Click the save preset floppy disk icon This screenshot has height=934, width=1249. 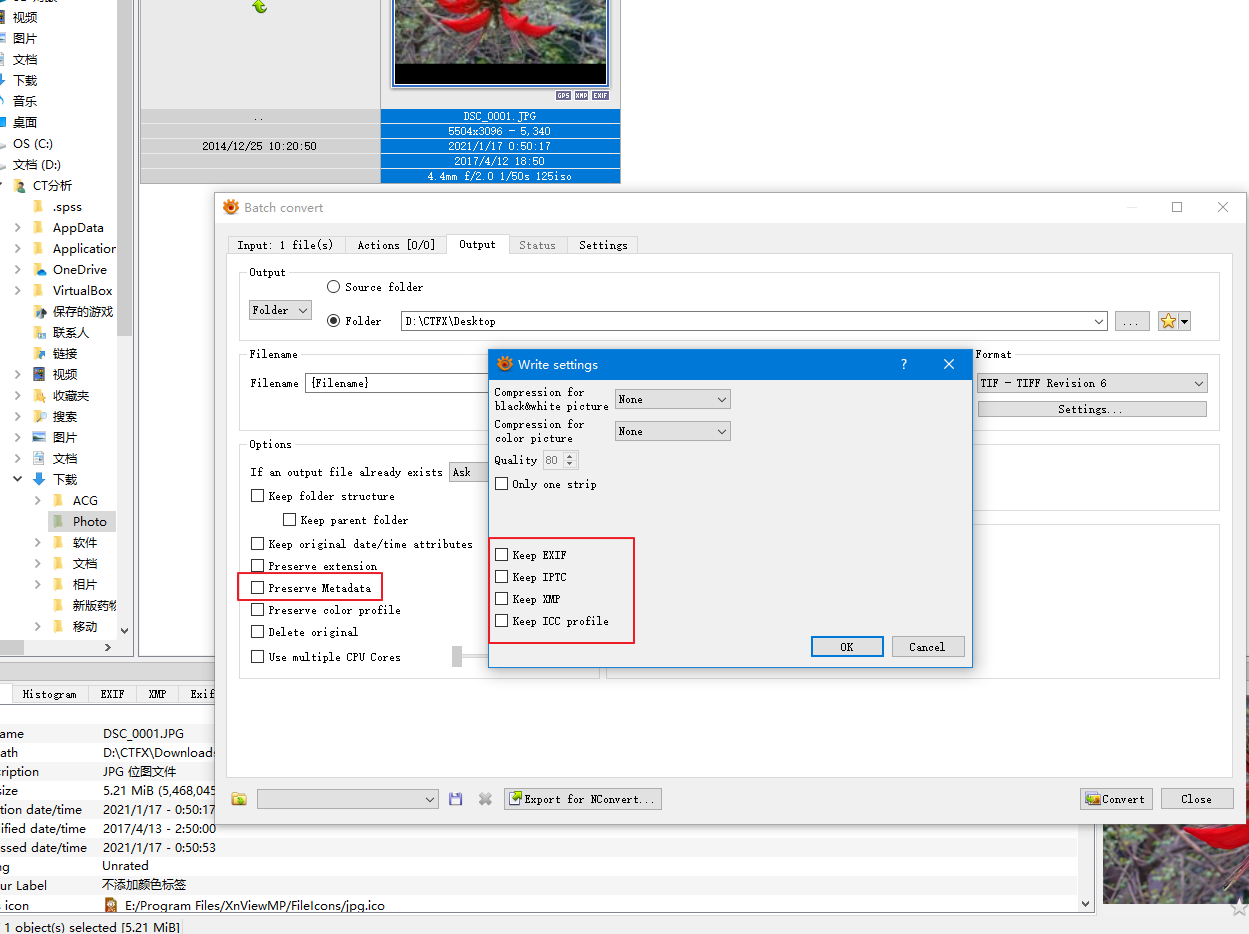pyautogui.click(x=456, y=799)
